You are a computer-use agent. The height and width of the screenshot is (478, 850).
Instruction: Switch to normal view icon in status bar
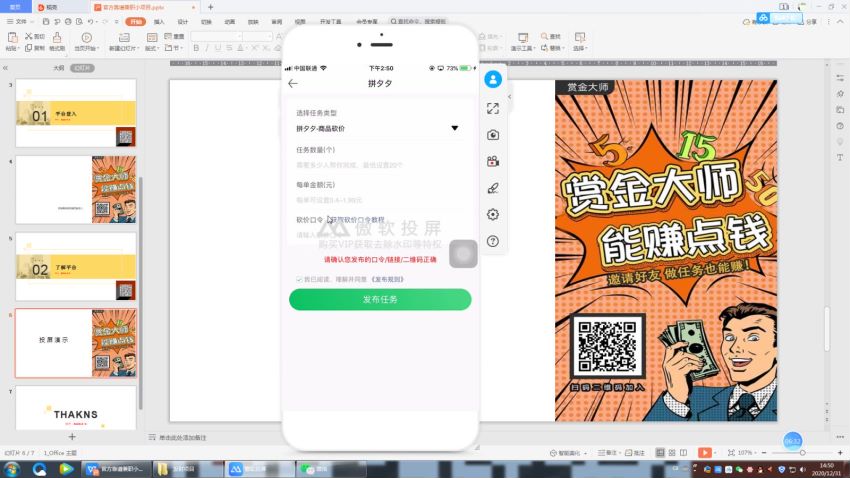(x=660, y=453)
